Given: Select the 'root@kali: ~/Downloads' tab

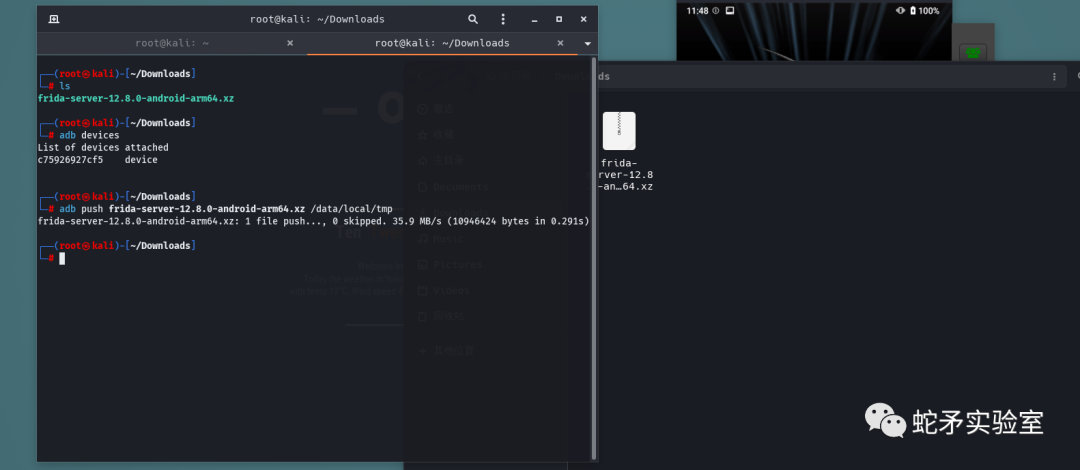Looking at the screenshot, I should [x=442, y=43].
